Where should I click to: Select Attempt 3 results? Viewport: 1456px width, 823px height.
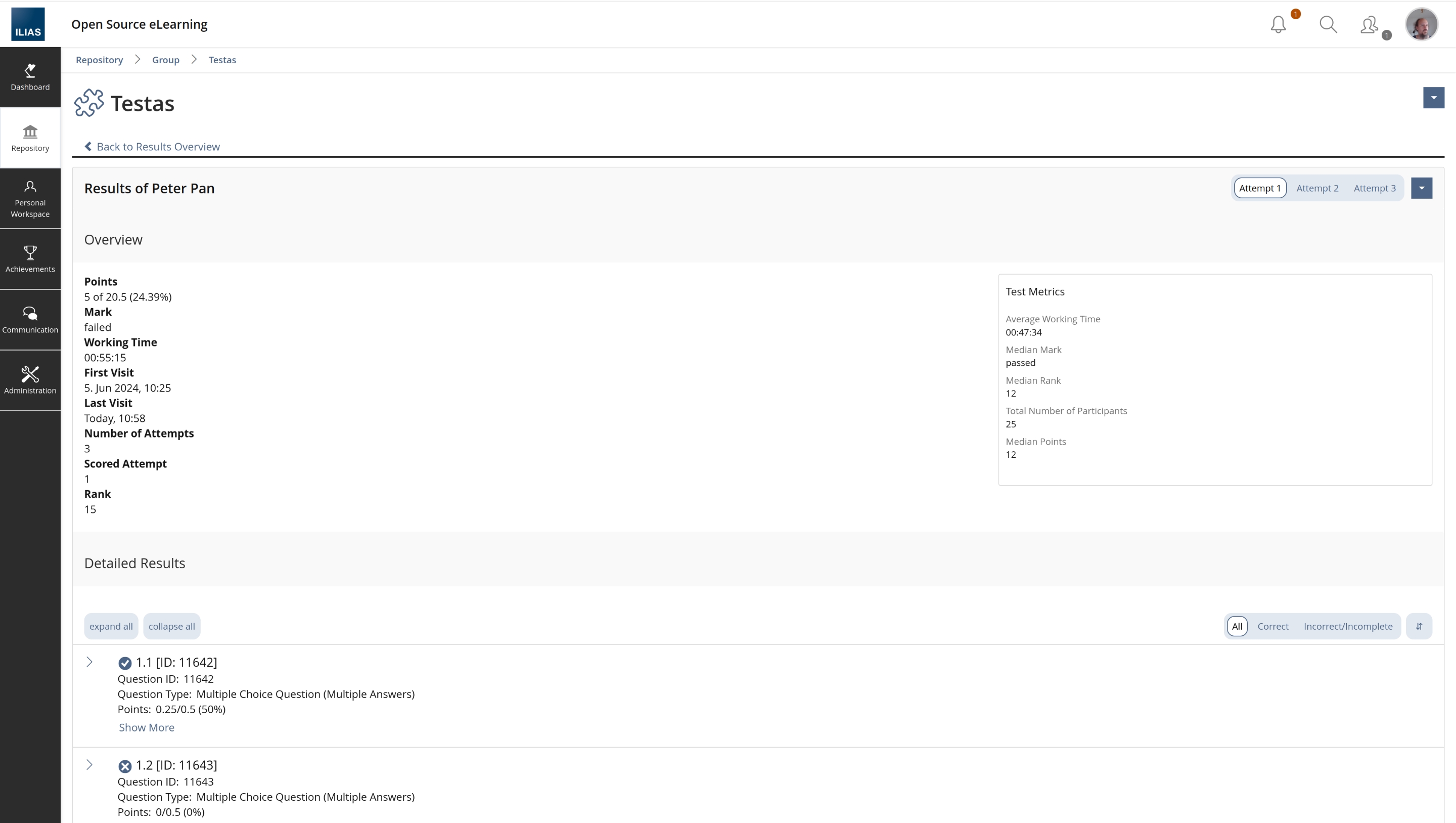(1376, 188)
